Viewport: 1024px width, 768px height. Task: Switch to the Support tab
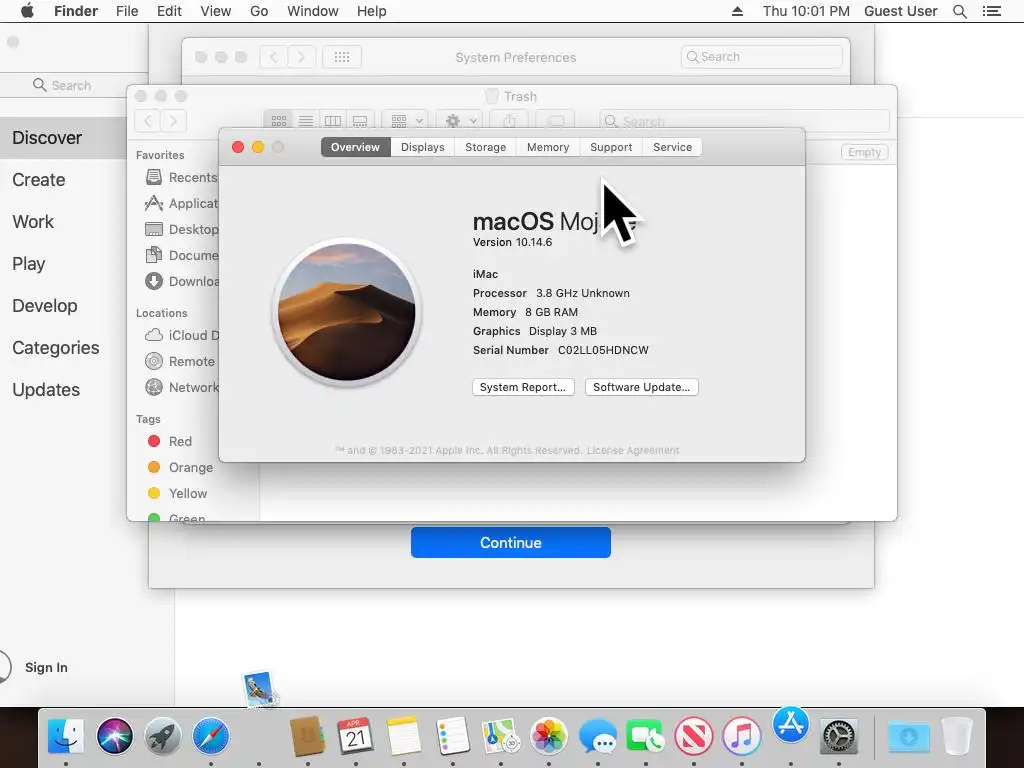tap(611, 147)
